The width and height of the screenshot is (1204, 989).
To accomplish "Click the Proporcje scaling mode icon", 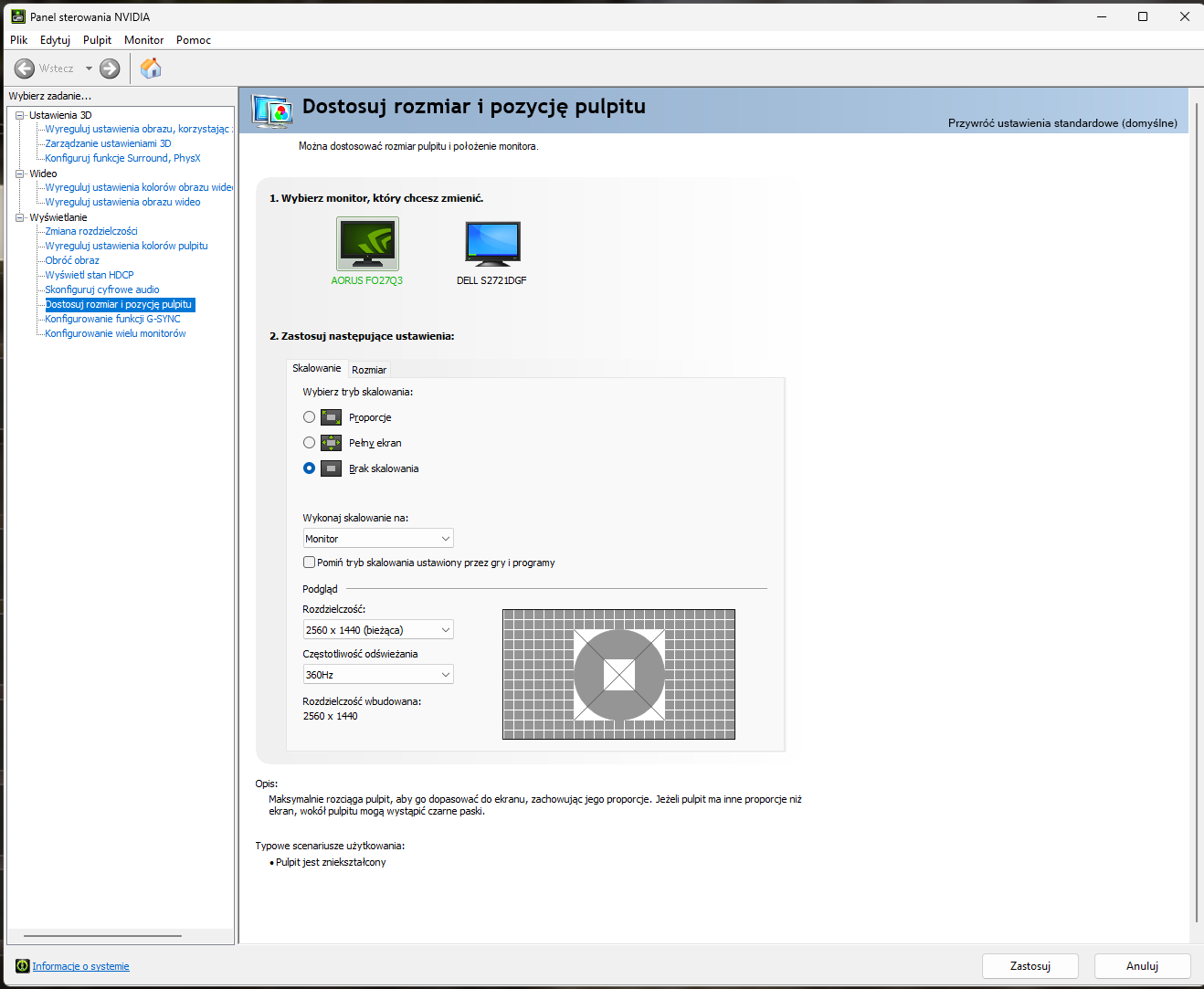I will click(x=332, y=417).
